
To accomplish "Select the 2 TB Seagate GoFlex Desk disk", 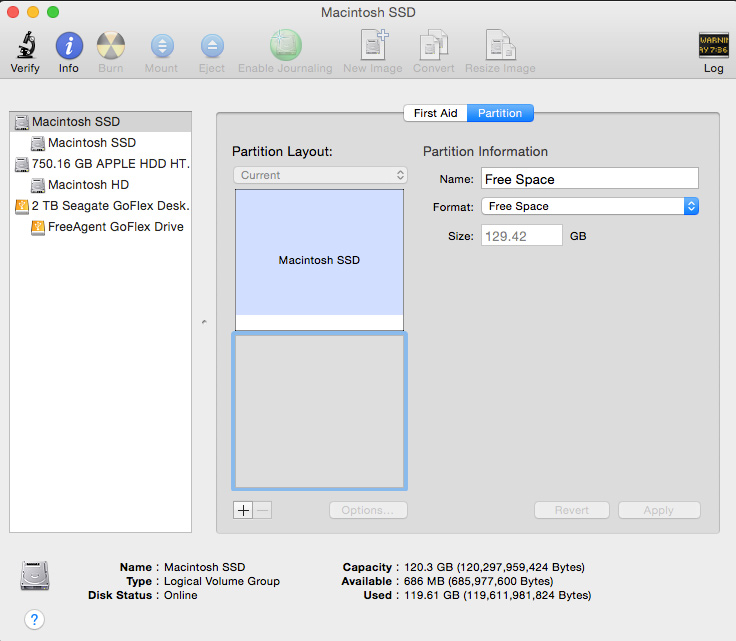I will pyautogui.click(x=100, y=206).
